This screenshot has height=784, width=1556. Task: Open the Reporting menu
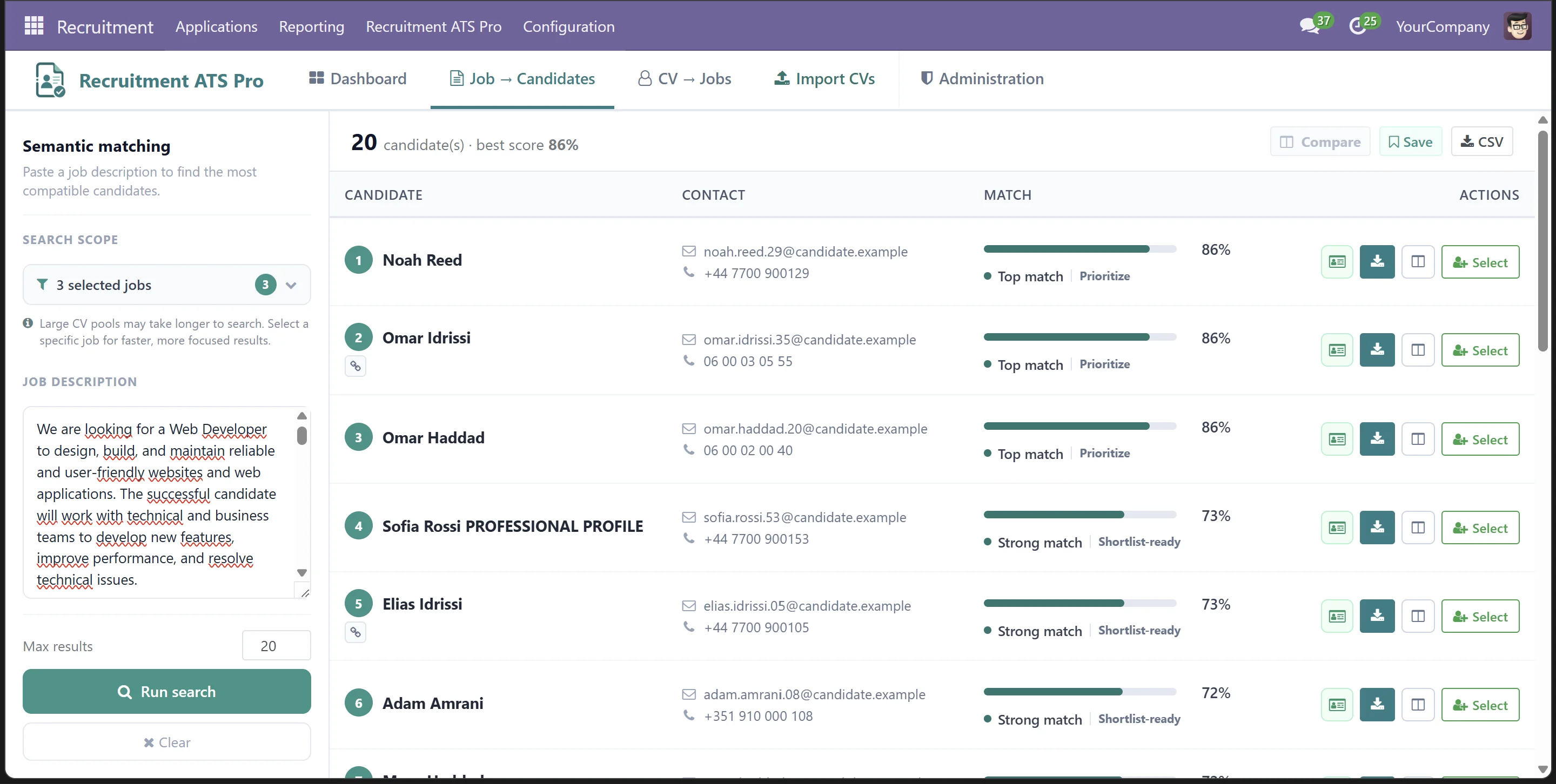pyautogui.click(x=311, y=26)
